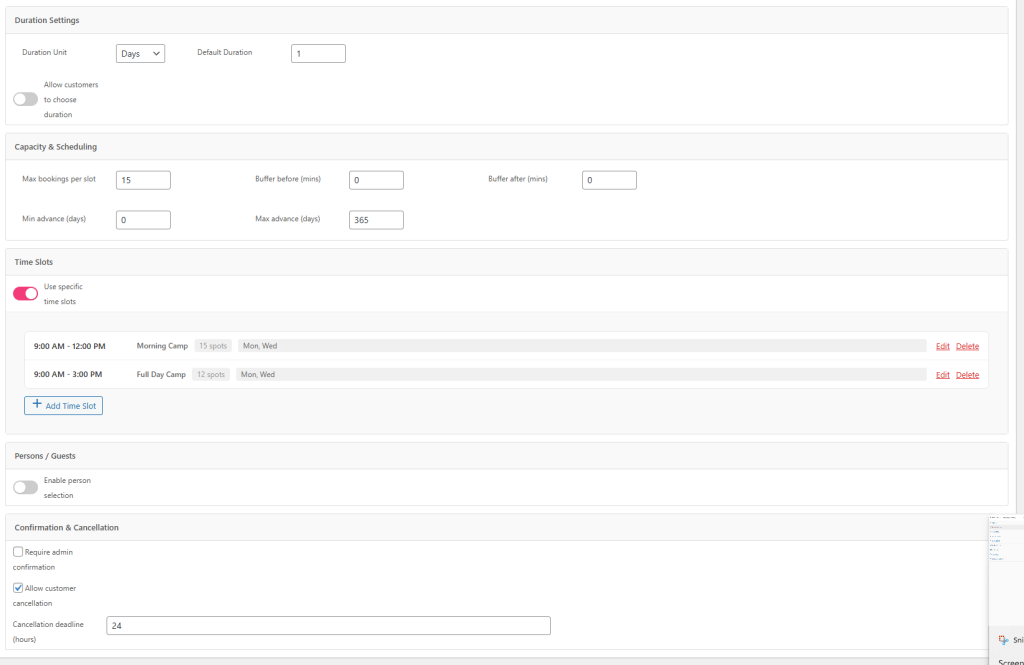Click the plus icon on Add Time Slot

click(37, 405)
